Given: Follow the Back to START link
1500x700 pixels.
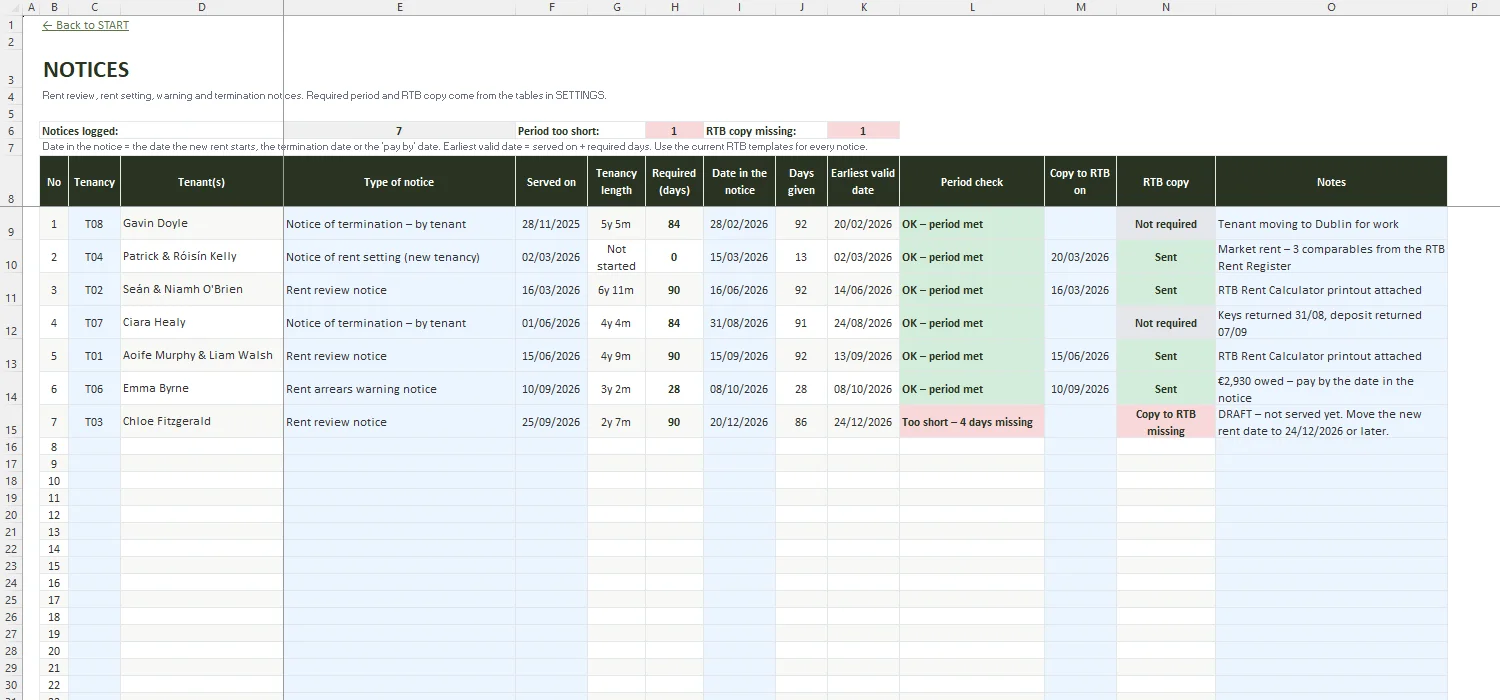Looking at the screenshot, I should (x=86, y=25).
